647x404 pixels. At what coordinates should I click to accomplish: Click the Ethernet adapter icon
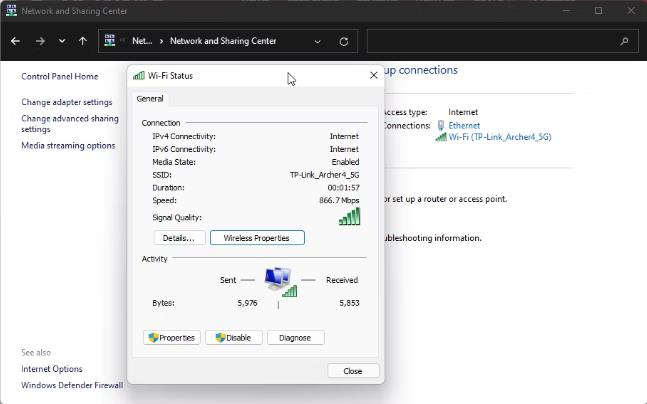[x=441, y=125]
